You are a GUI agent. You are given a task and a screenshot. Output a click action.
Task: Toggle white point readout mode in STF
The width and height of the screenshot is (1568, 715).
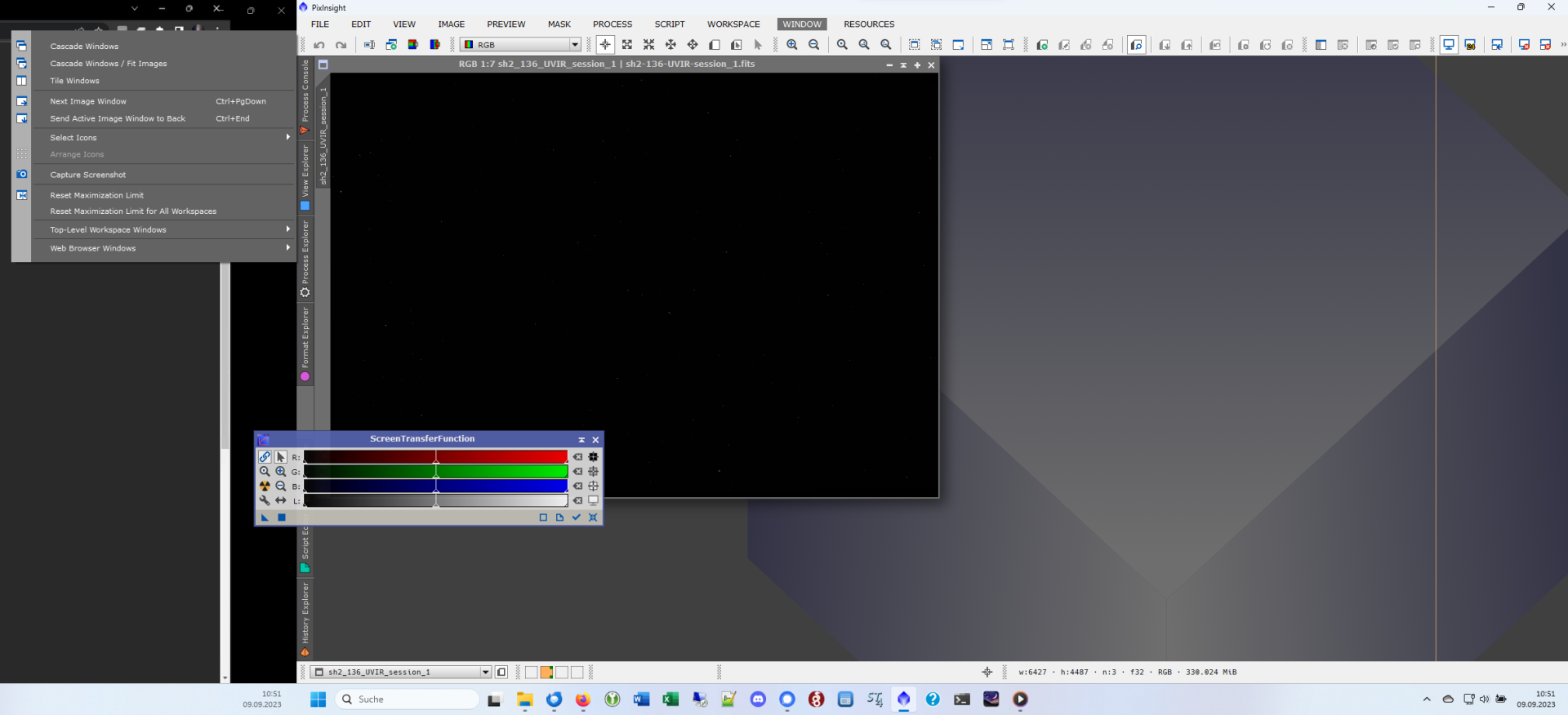click(594, 486)
